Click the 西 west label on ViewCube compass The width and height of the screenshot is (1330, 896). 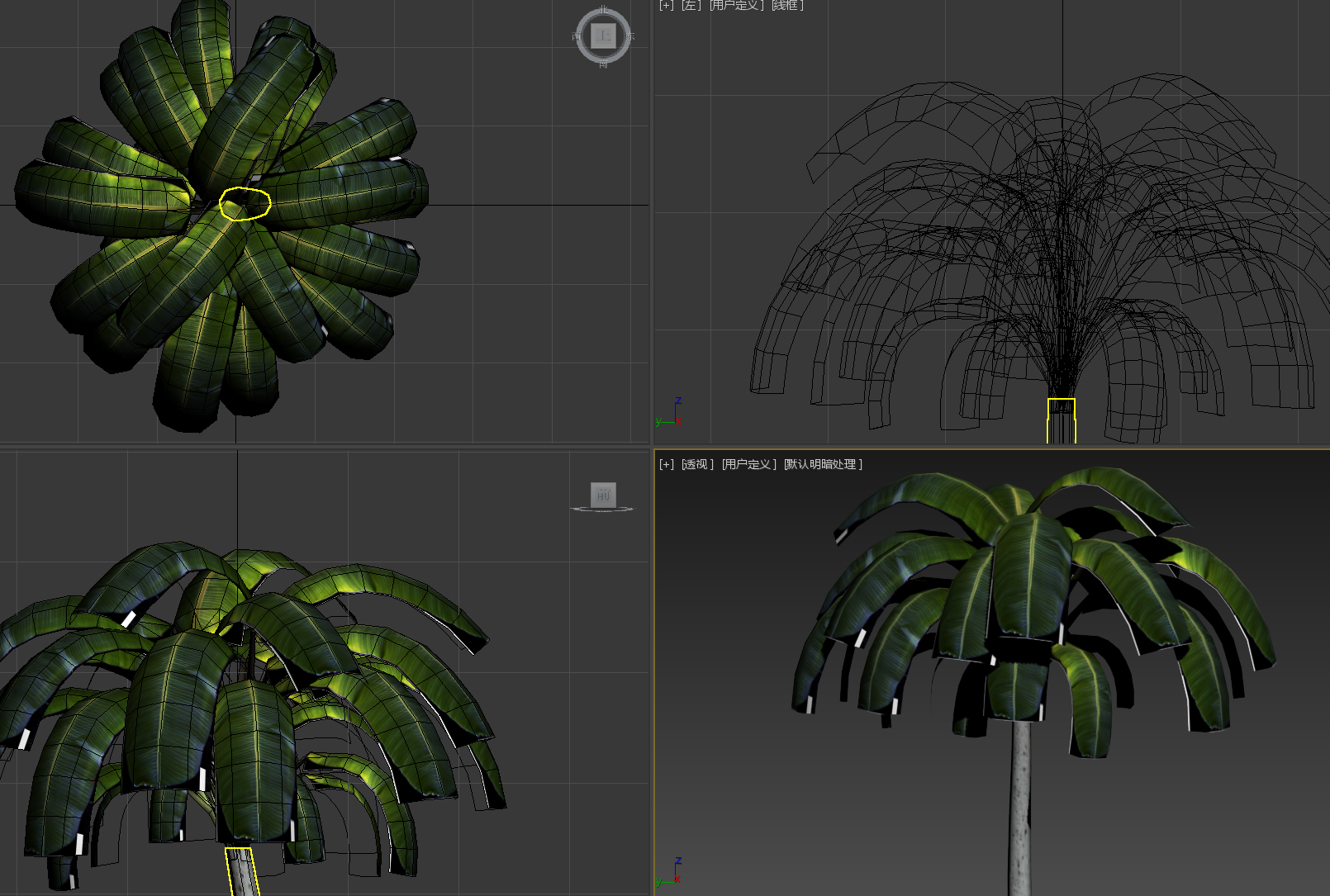point(576,37)
